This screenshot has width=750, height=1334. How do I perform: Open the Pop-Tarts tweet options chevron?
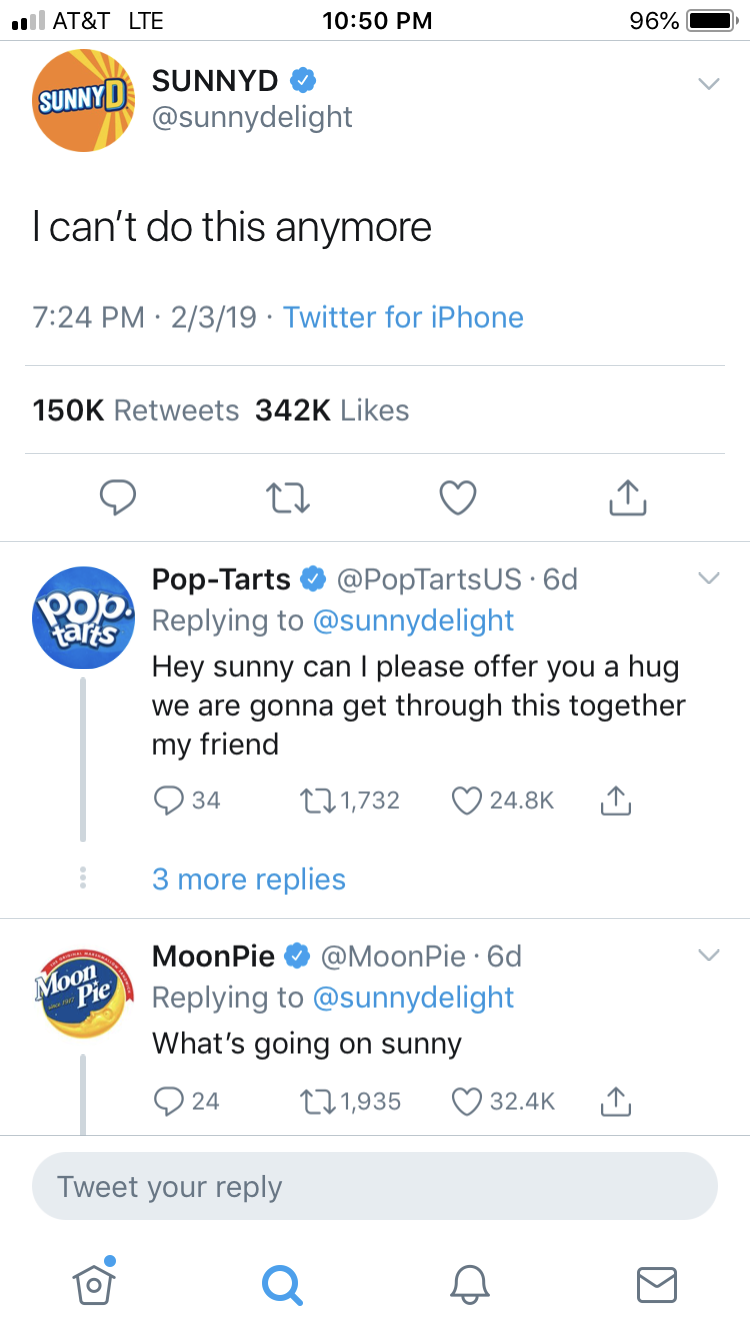point(708,579)
